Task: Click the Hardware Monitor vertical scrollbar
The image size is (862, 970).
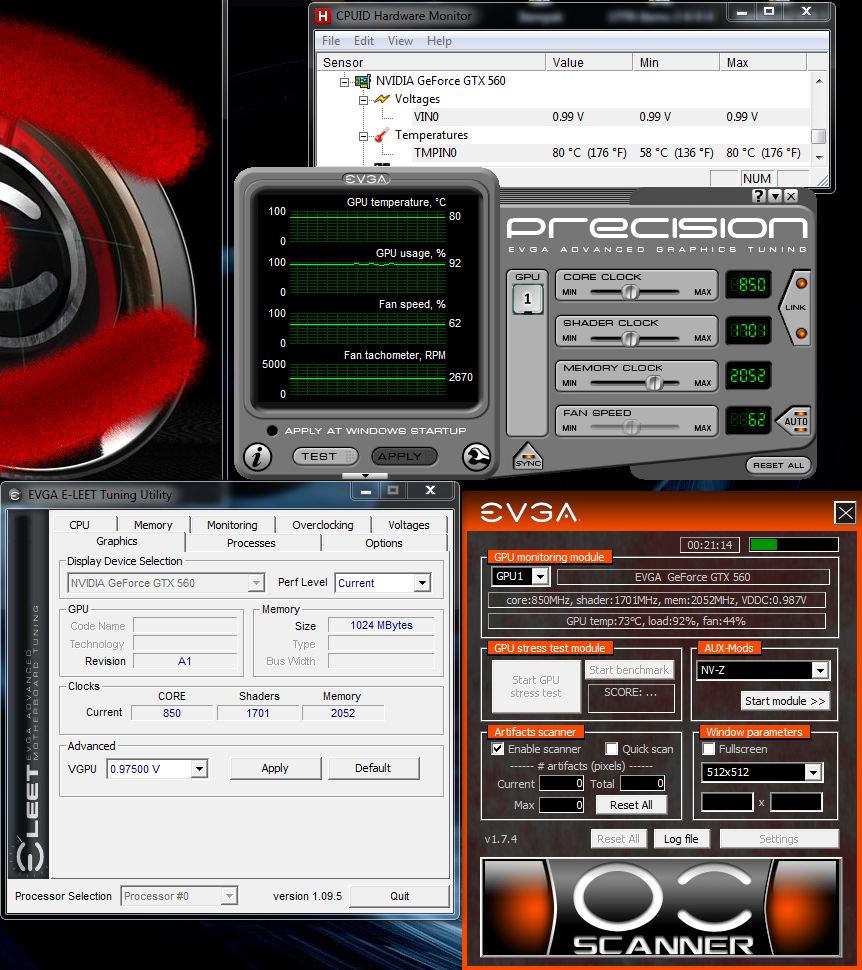Action: (x=819, y=119)
